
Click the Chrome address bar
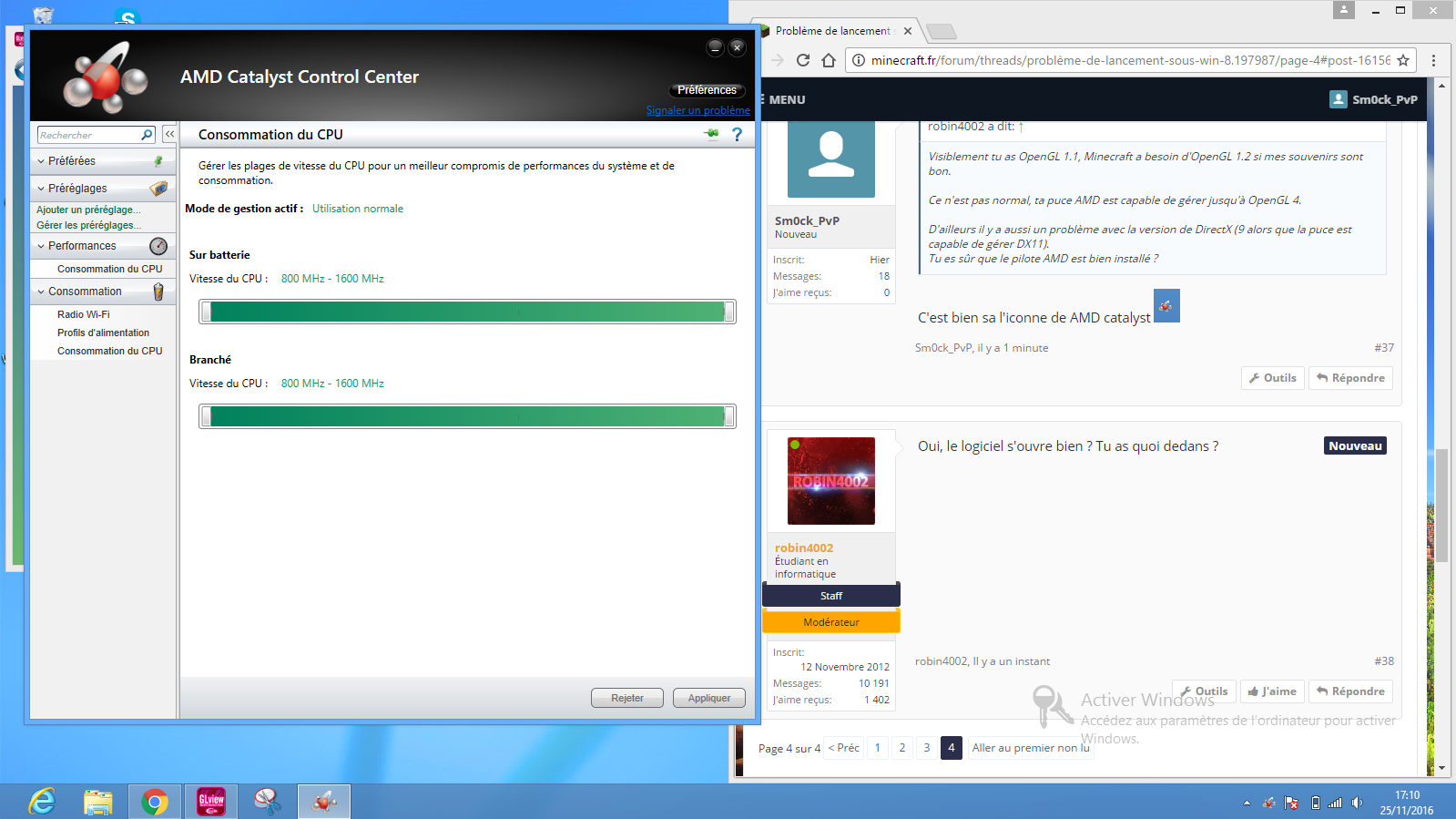pos(1130,60)
